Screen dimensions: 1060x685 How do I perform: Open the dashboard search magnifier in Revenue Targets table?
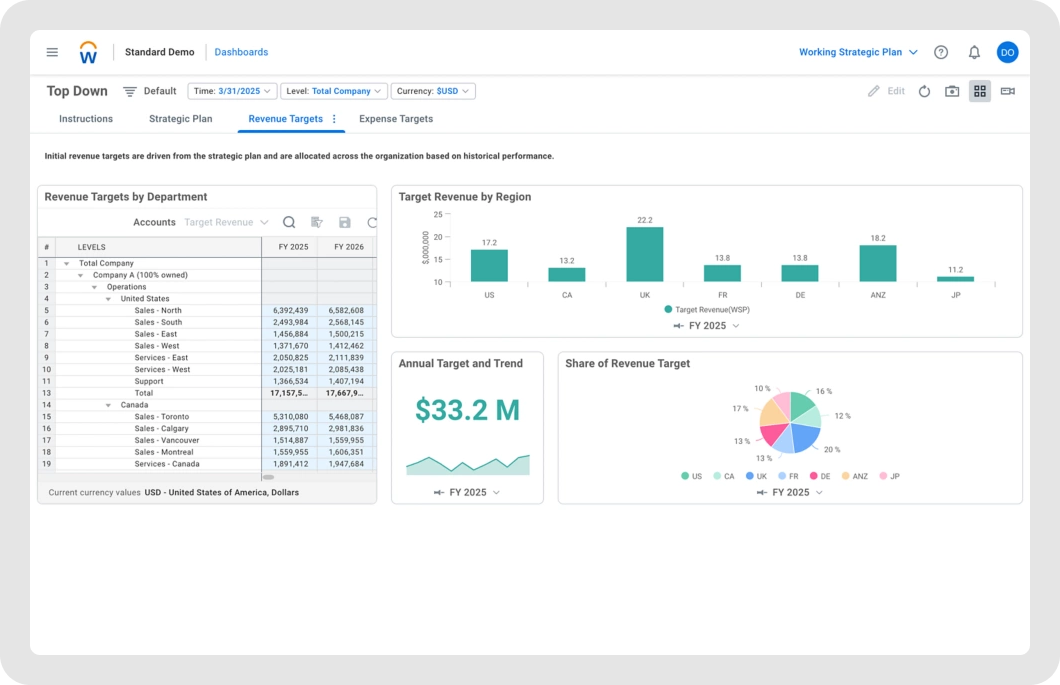289,222
